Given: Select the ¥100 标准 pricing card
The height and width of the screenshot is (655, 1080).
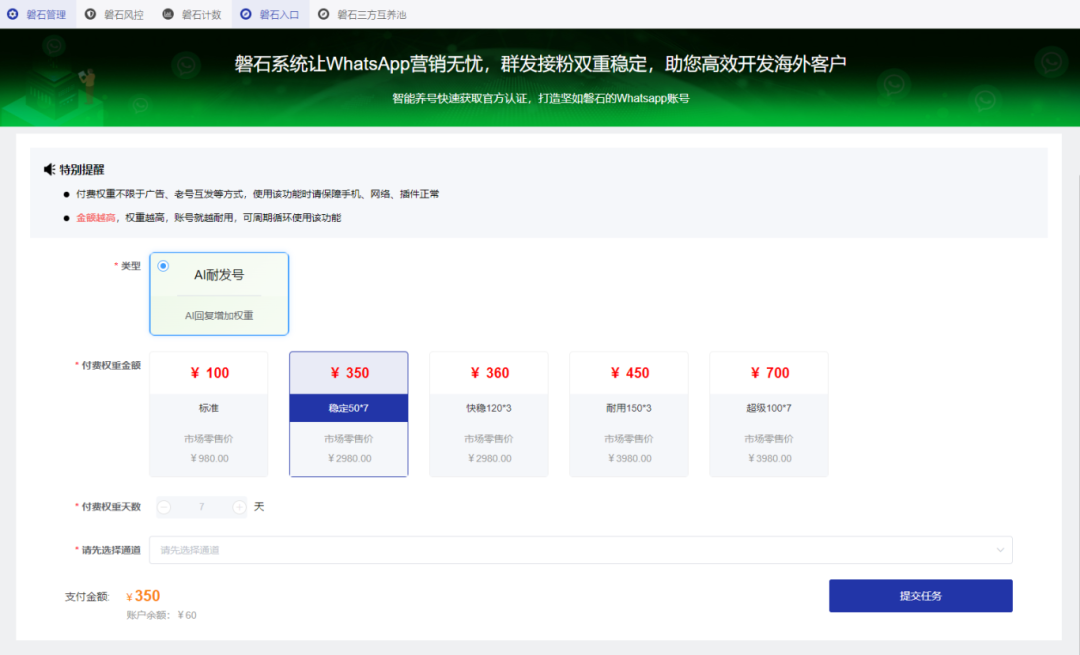Looking at the screenshot, I should (208, 413).
